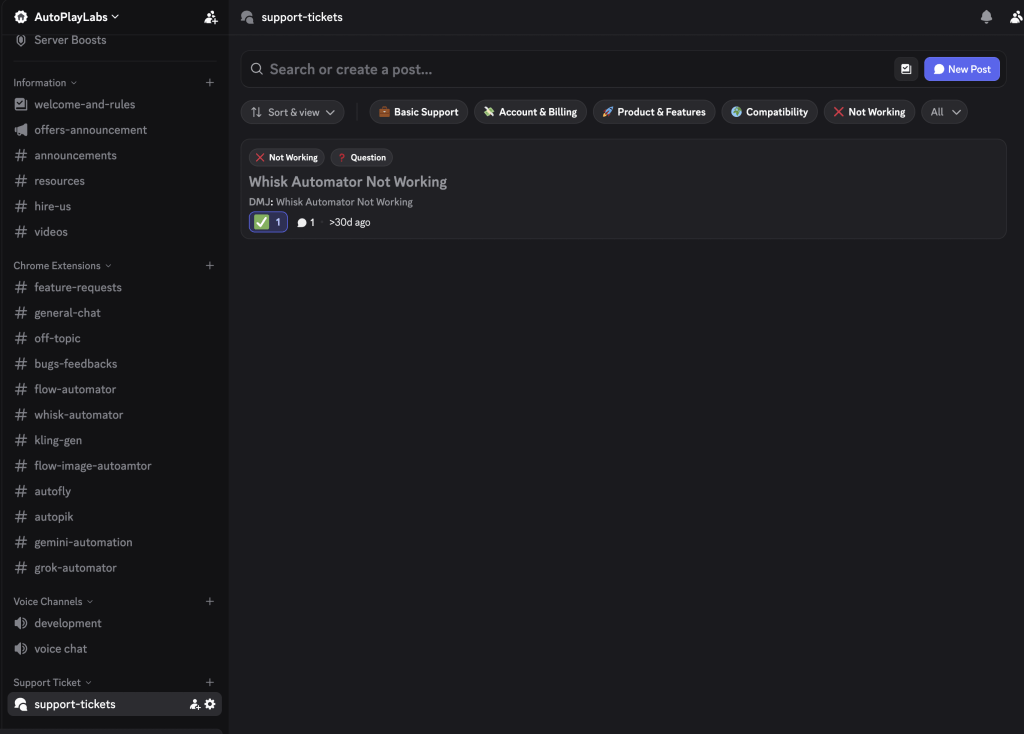Open support-tickets channel settings gear

(210, 704)
